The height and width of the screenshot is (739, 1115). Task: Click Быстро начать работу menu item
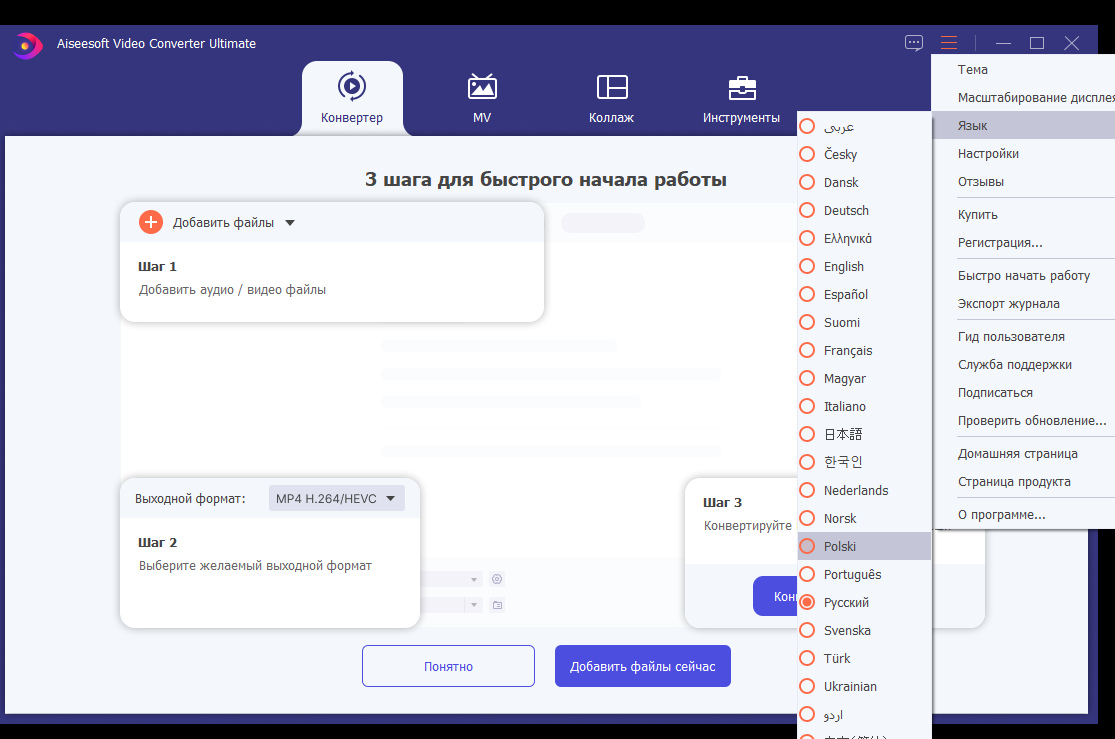pyautogui.click(x=1023, y=275)
